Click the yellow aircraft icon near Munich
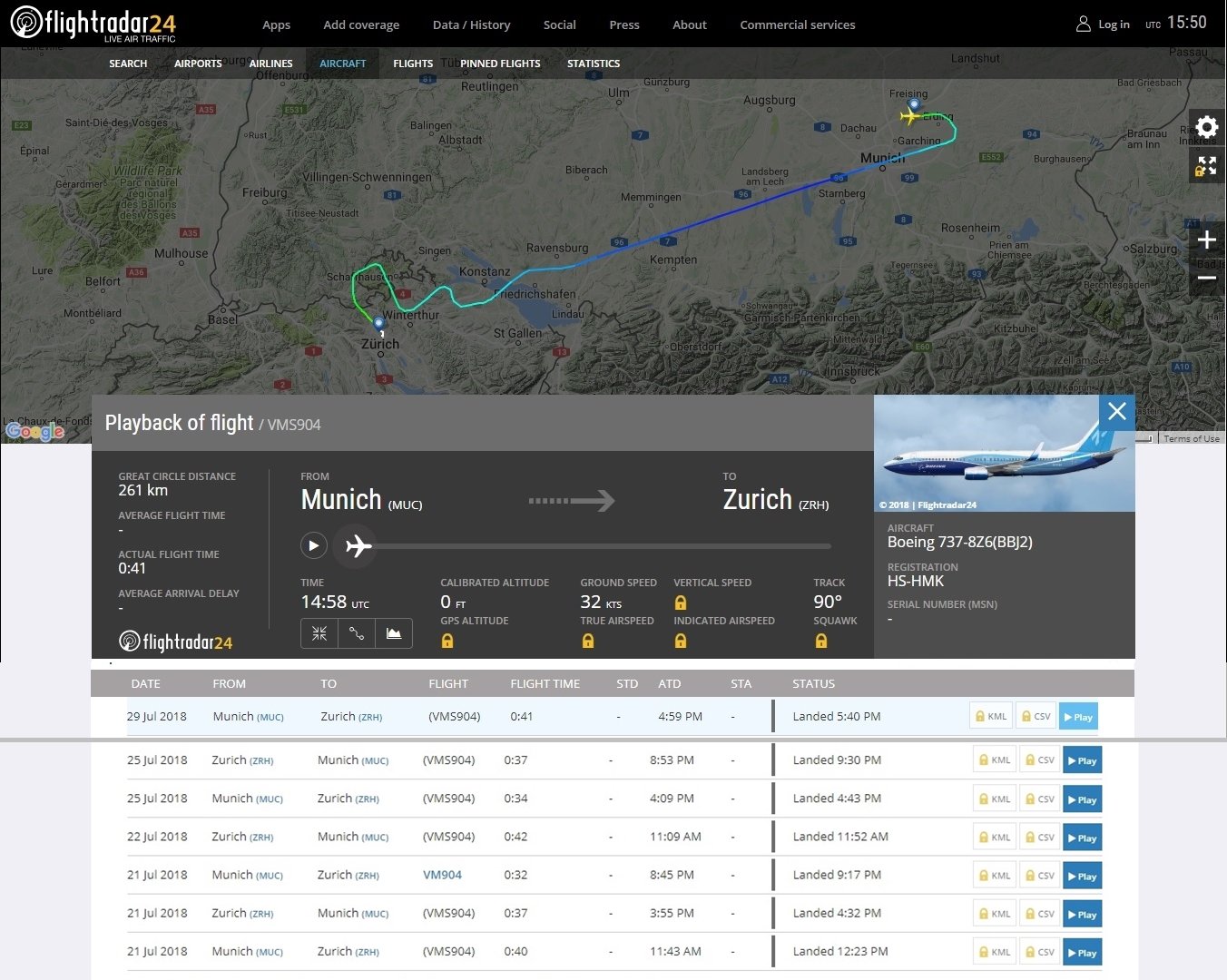The height and width of the screenshot is (980, 1227). (909, 116)
